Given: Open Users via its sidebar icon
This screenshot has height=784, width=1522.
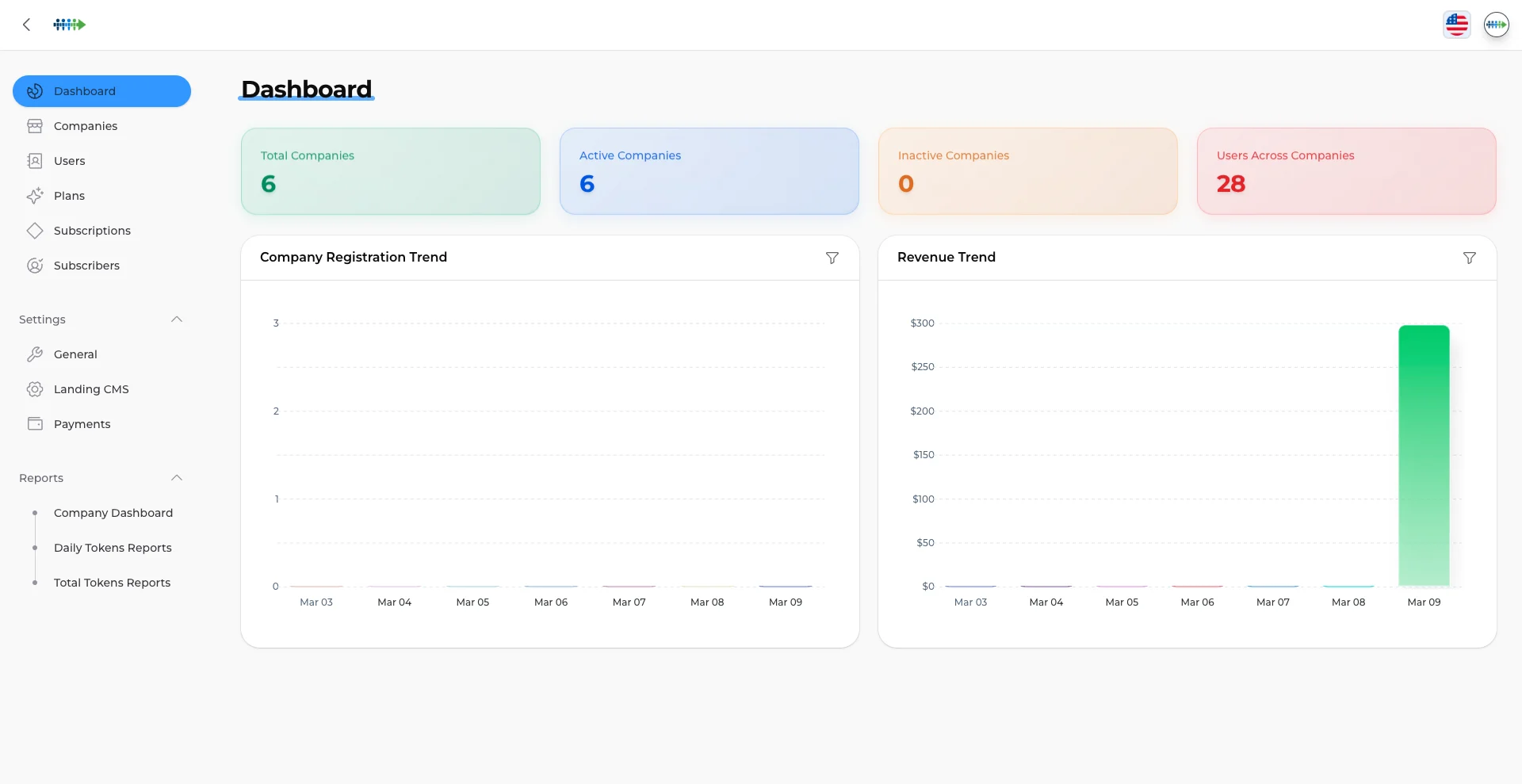Looking at the screenshot, I should 35,161.
